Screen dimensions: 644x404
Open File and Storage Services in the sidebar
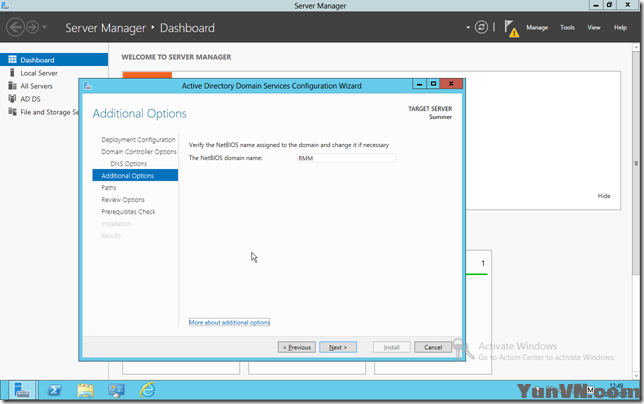tap(49, 112)
